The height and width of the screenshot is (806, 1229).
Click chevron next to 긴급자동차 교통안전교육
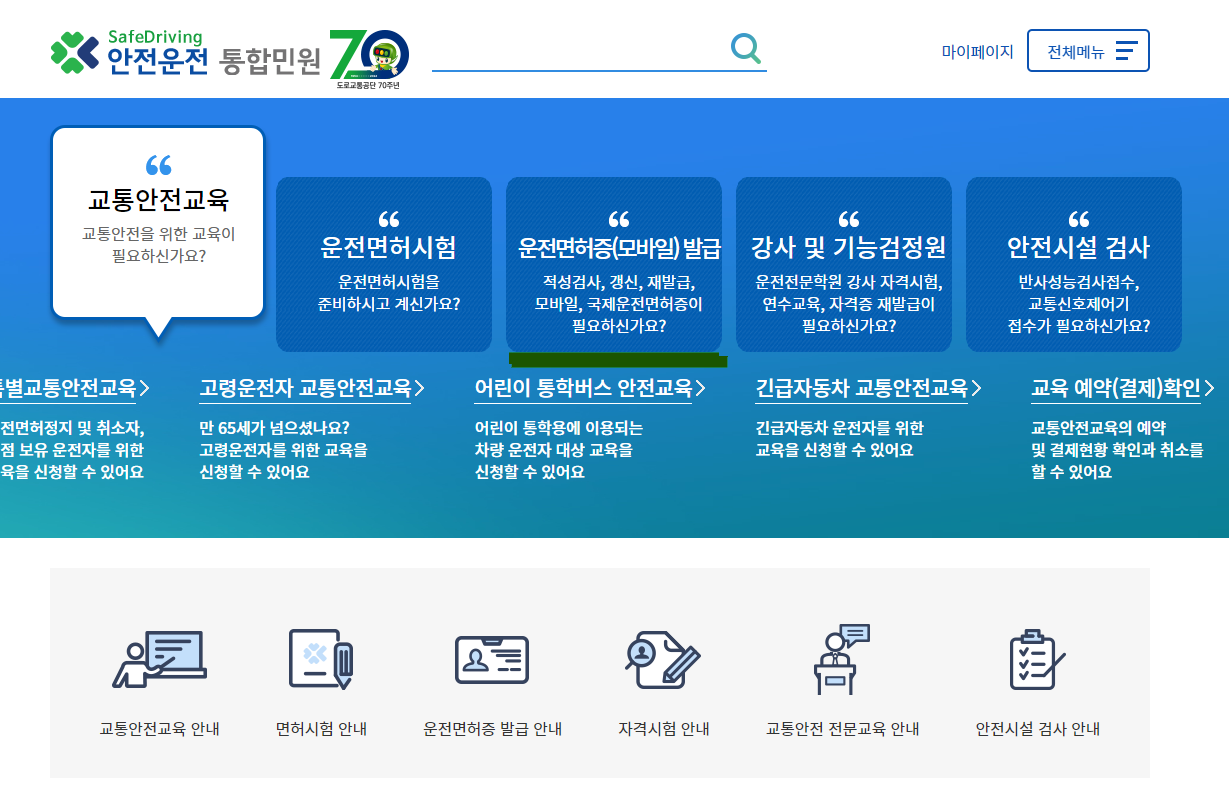point(976,388)
